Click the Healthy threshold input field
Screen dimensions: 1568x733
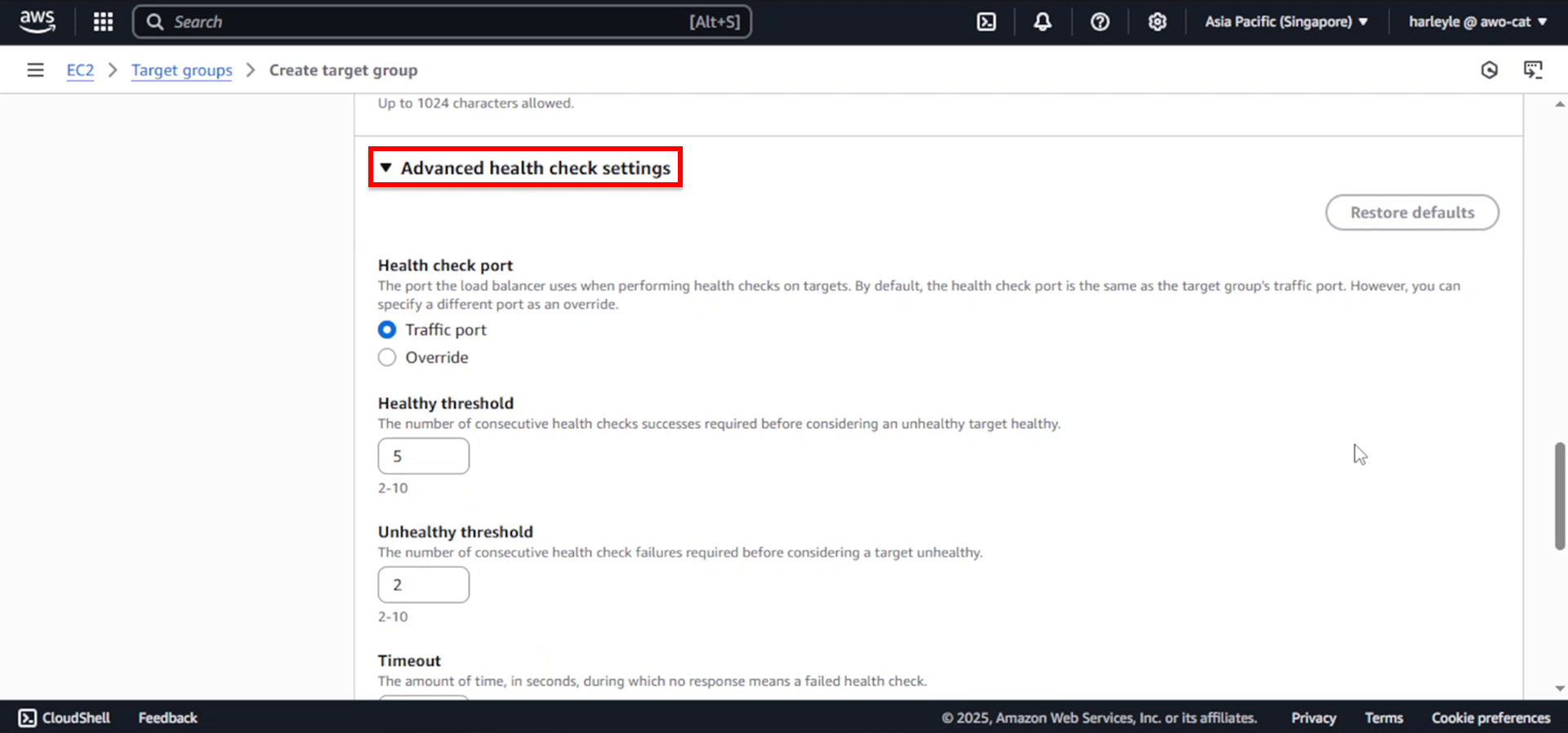[x=424, y=456]
